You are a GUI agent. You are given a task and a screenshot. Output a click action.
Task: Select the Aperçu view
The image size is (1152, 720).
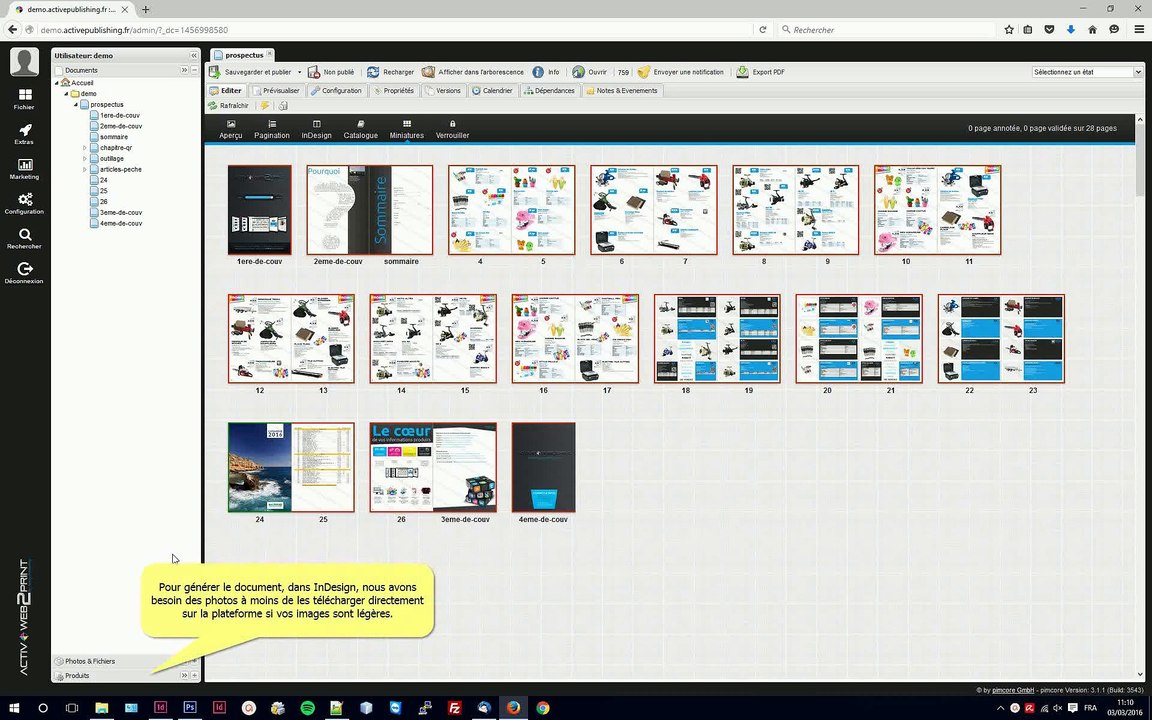point(231,129)
